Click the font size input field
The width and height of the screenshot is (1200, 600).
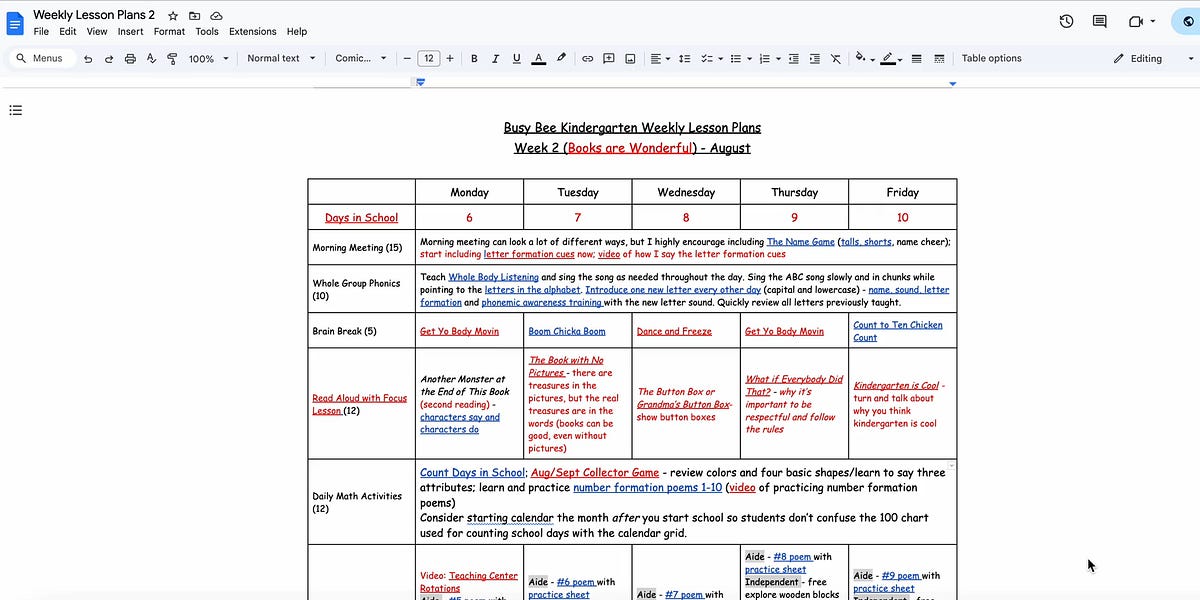tap(428, 58)
